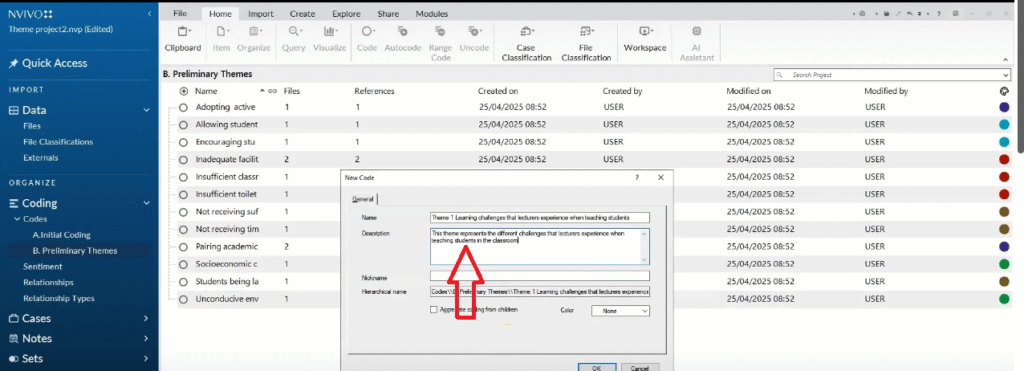
Task: Switch to the Explore ribbon tab
Action: [x=346, y=14]
